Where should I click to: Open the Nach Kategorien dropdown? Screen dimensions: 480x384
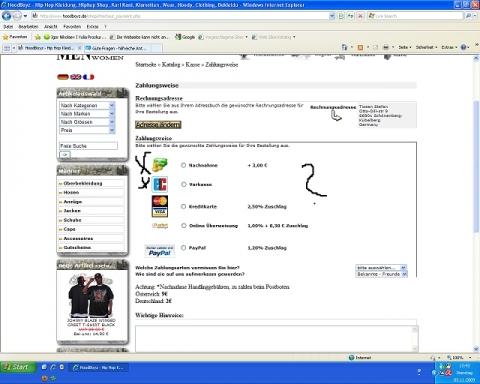87,105
